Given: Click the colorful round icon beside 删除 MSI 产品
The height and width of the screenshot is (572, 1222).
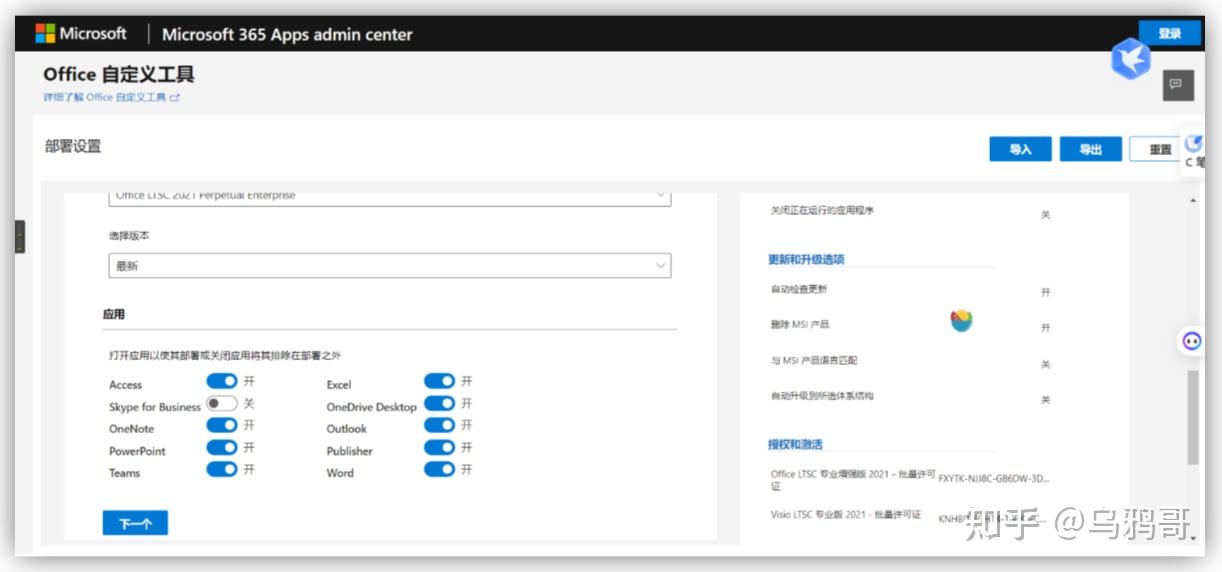Looking at the screenshot, I should coord(961,321).
